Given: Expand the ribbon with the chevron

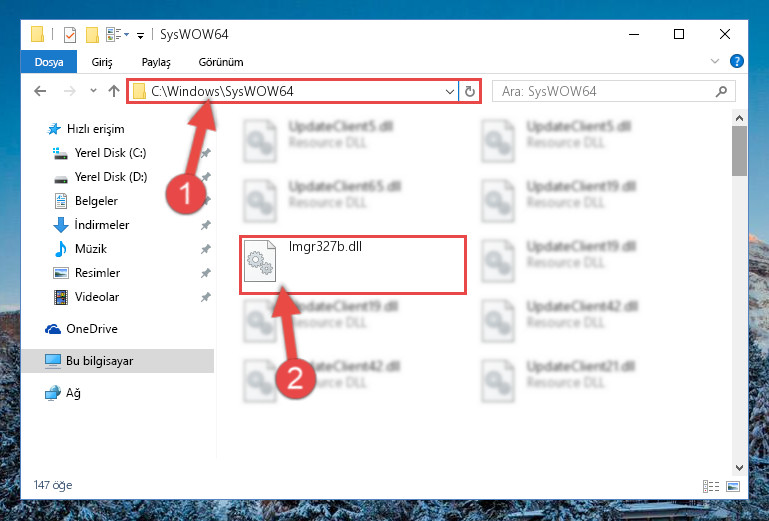Looking at the screenshot, I should 715,61.
